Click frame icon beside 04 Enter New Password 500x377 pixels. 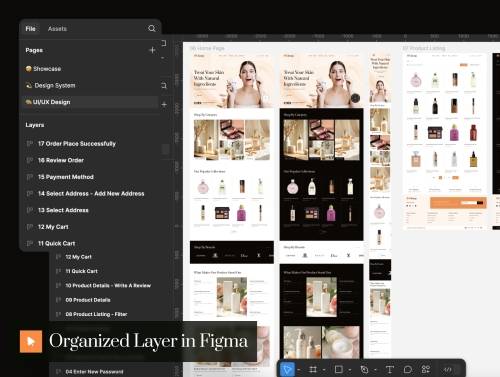(58, 372)
